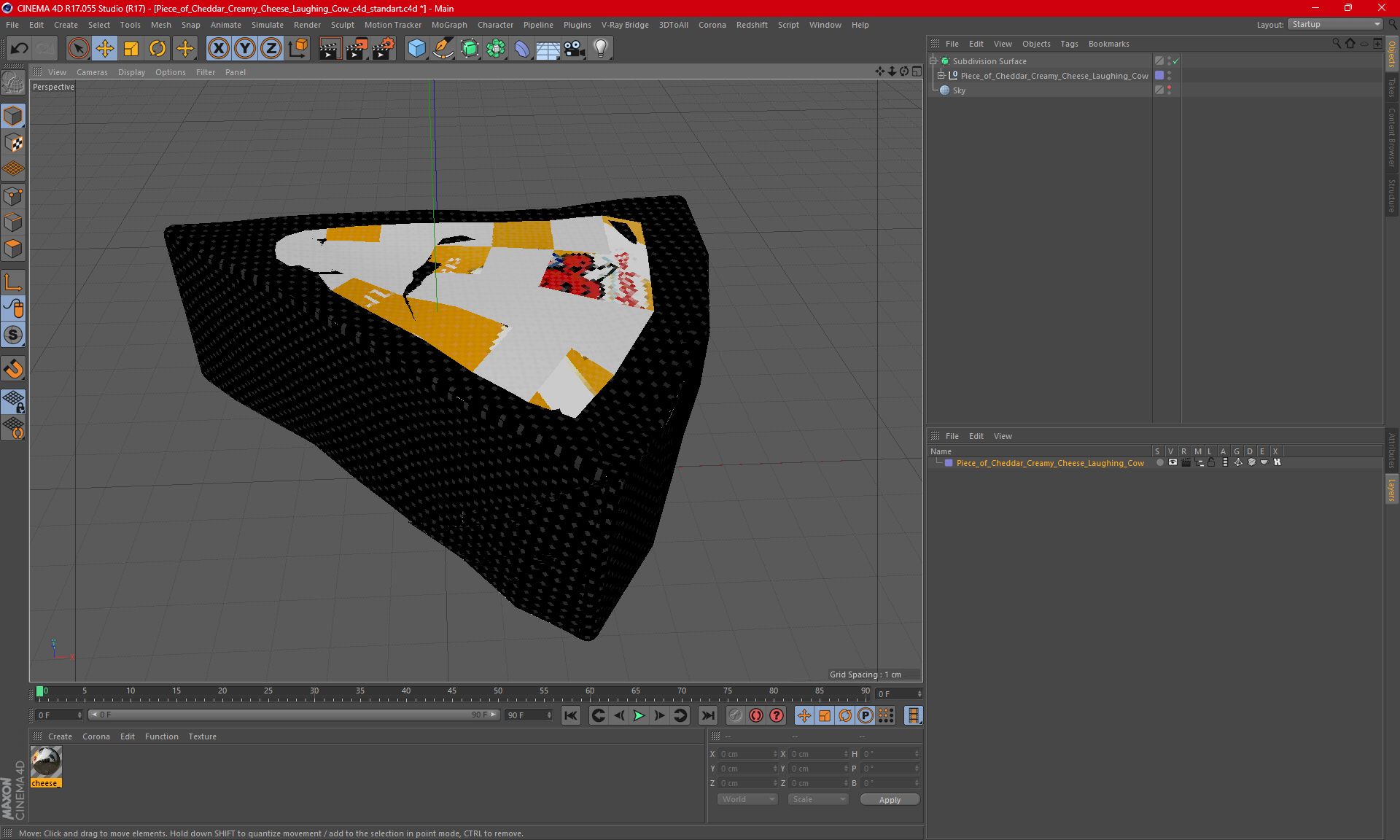Open material manager Texture menu
Viewport: 1400px width, 840px height.
pos(202,736)
